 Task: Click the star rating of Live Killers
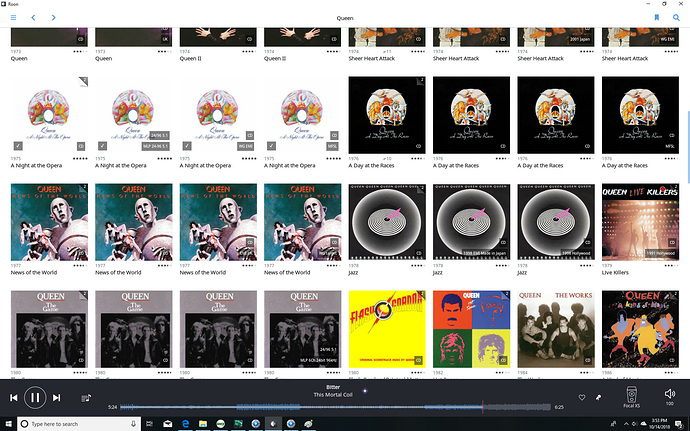pos(672,266)
